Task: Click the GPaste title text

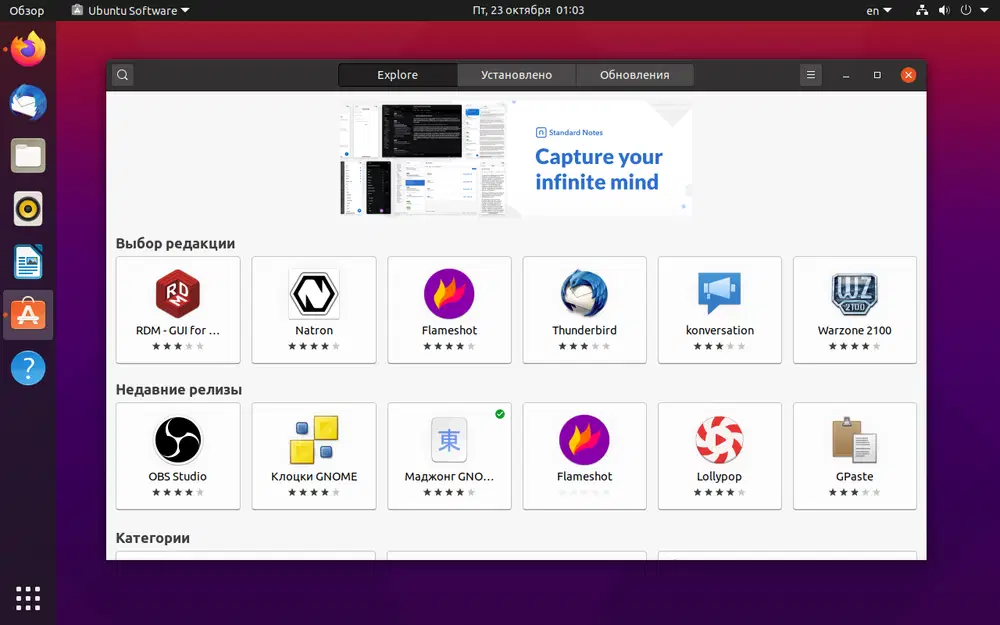Action: point(855,476)
